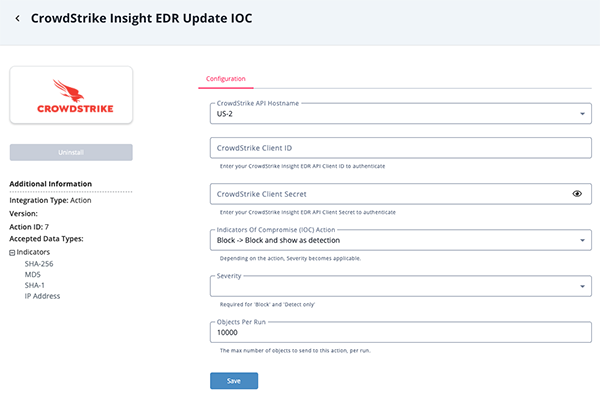Screen dimensions: 600x398
Task: Collapse the Indicators tree node
Action: click(12, 253)
